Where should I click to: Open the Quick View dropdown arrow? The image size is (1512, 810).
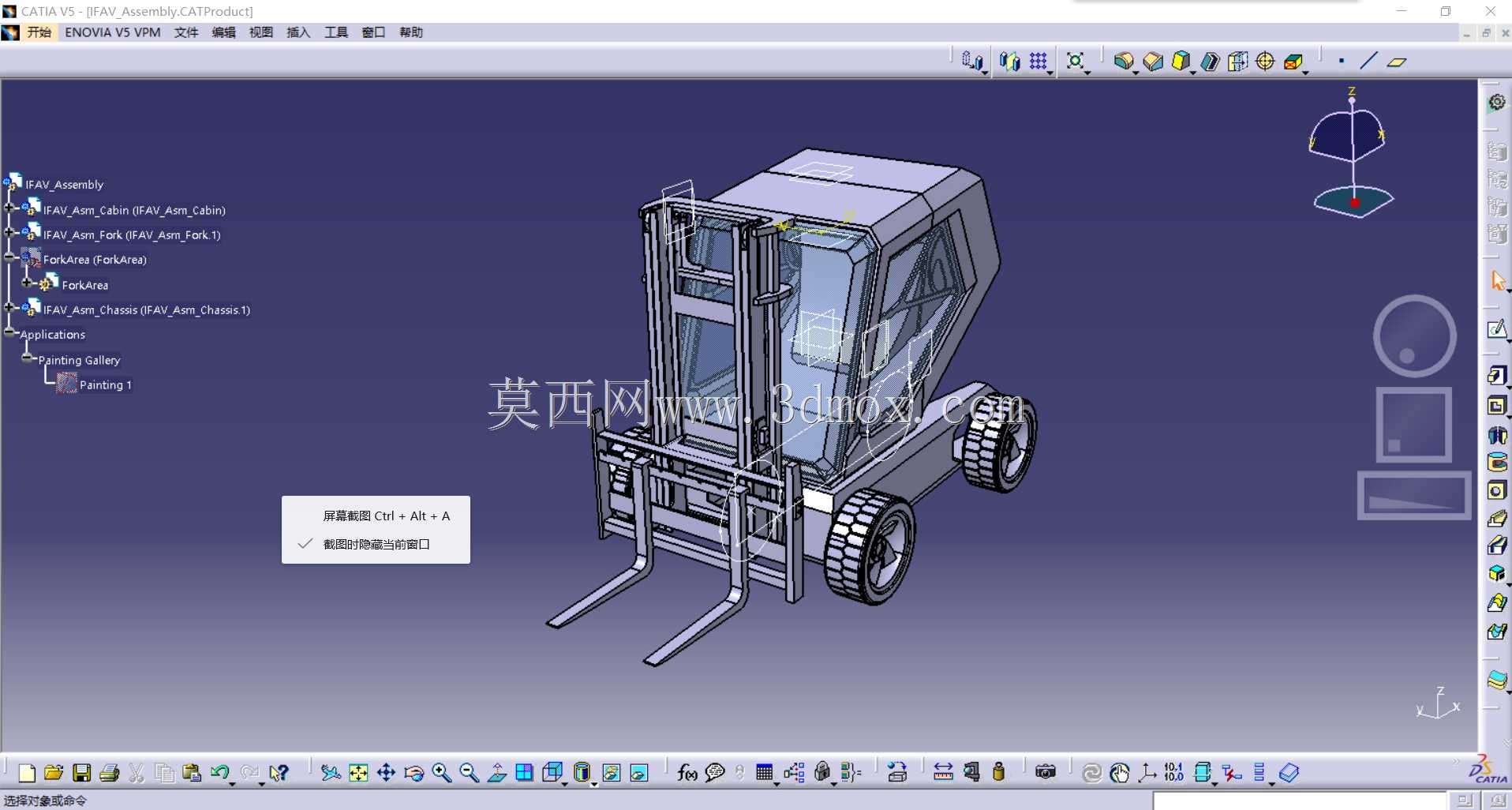(565, 783)
